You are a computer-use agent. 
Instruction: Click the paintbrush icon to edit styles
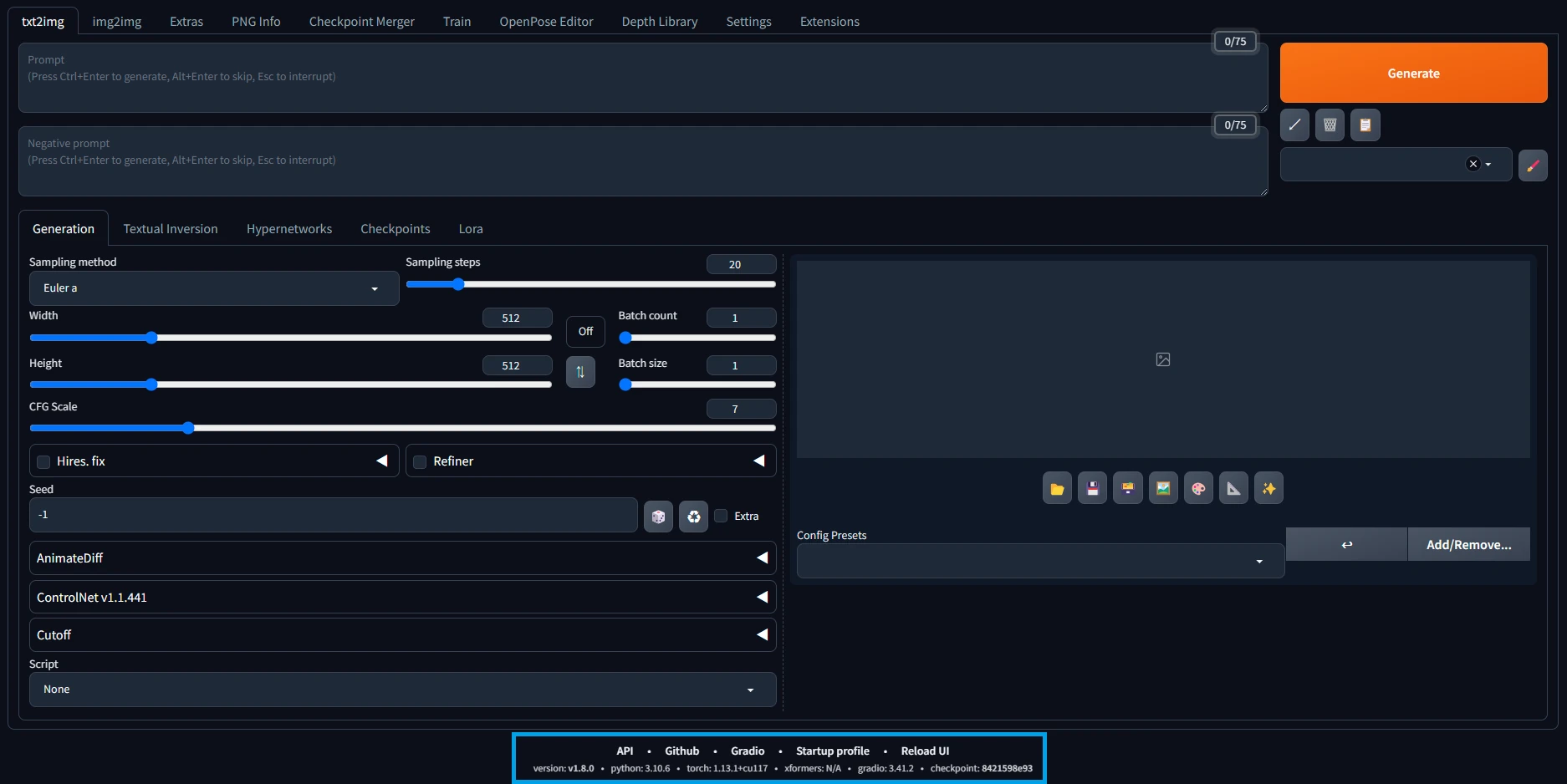[x=1532, y=165]
